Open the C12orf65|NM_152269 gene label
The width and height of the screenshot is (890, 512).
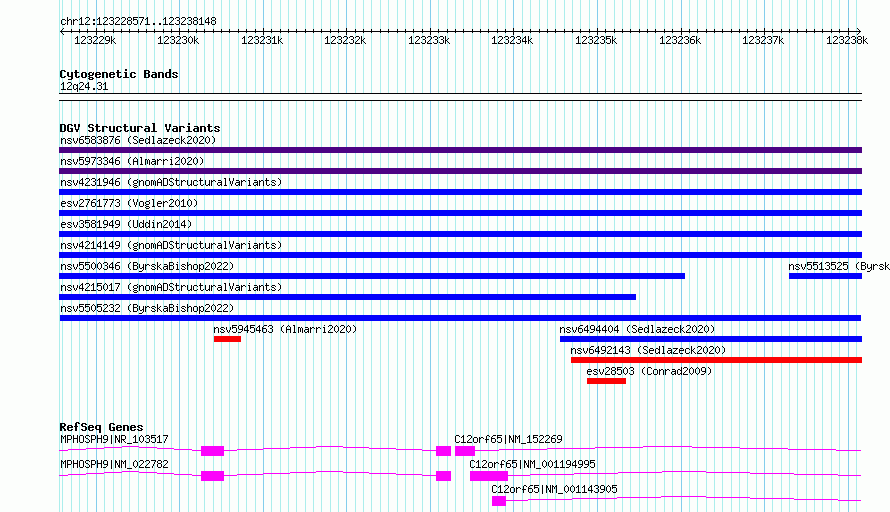click(x=508, y=439)
